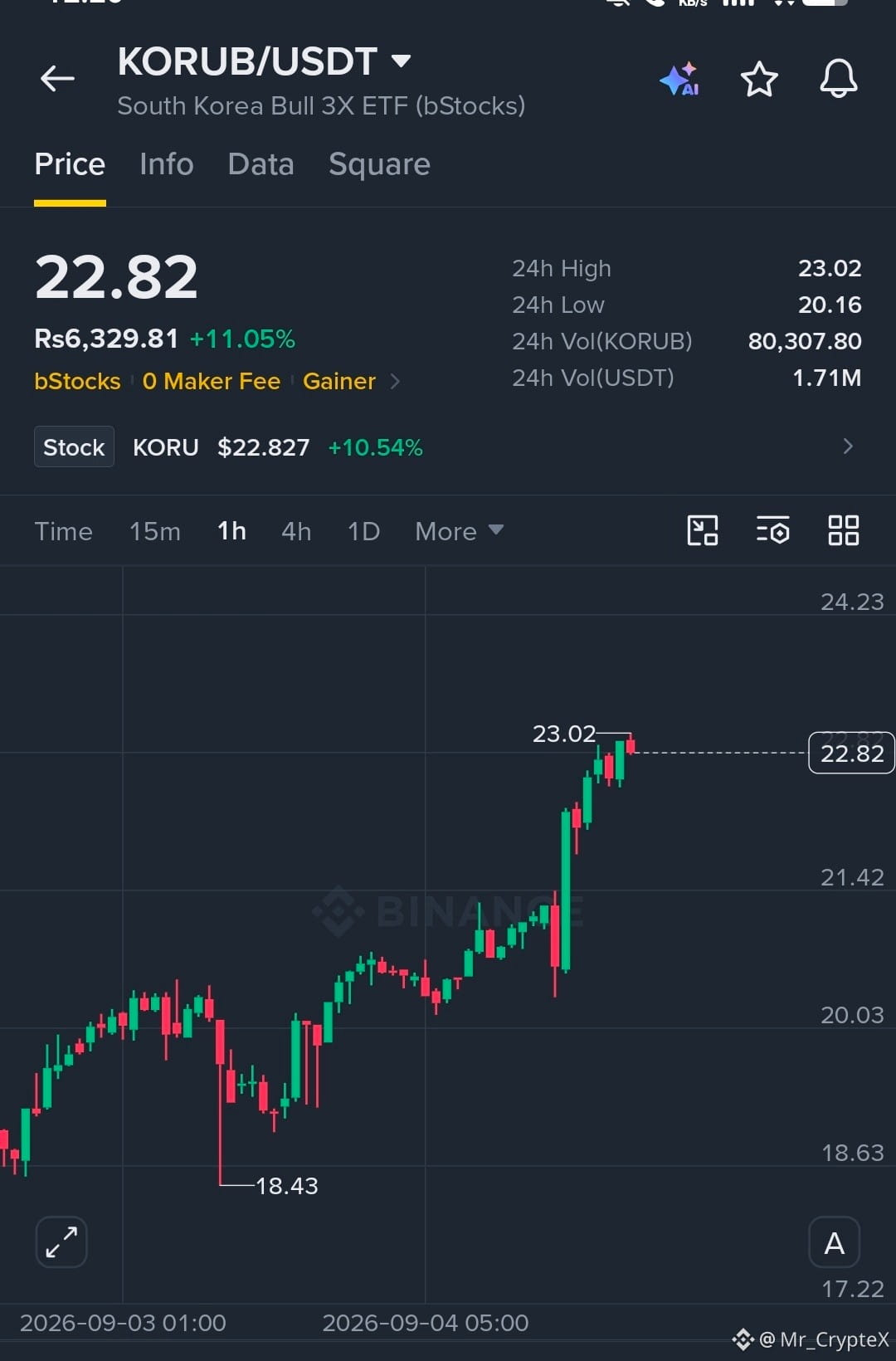Expand the Gainer tags chevron
Image resolution: width=896 pixels, height=1361 pixels.
pos(395,381)
